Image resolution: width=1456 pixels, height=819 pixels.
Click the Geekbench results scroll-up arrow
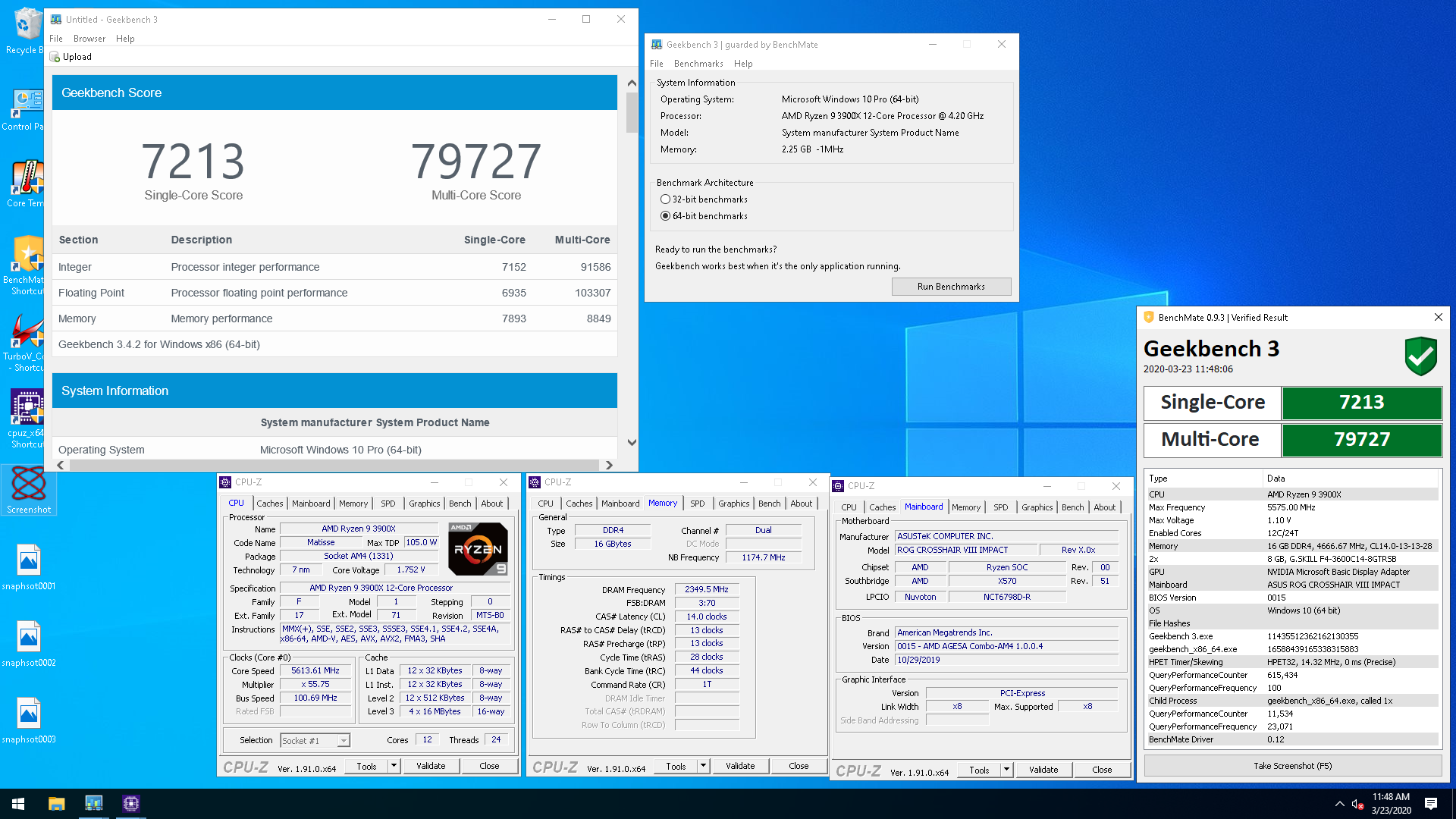click(632, 83)
